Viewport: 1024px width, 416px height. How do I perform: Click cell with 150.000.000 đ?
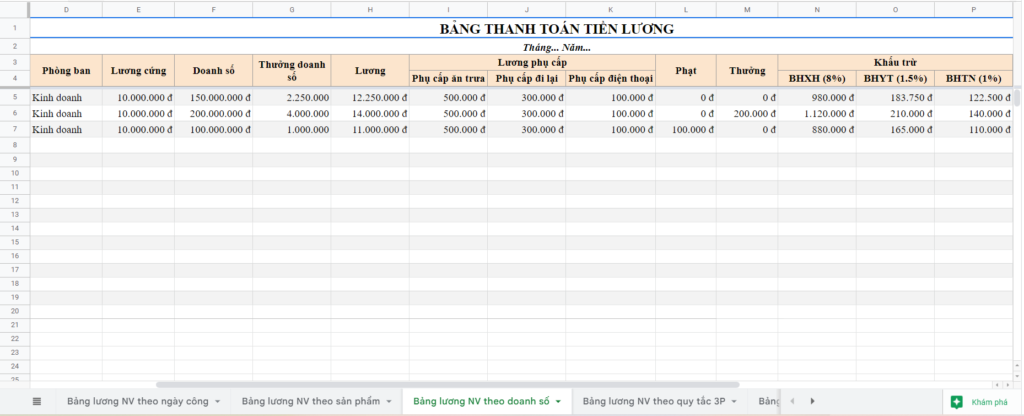[x=214, y=97]
